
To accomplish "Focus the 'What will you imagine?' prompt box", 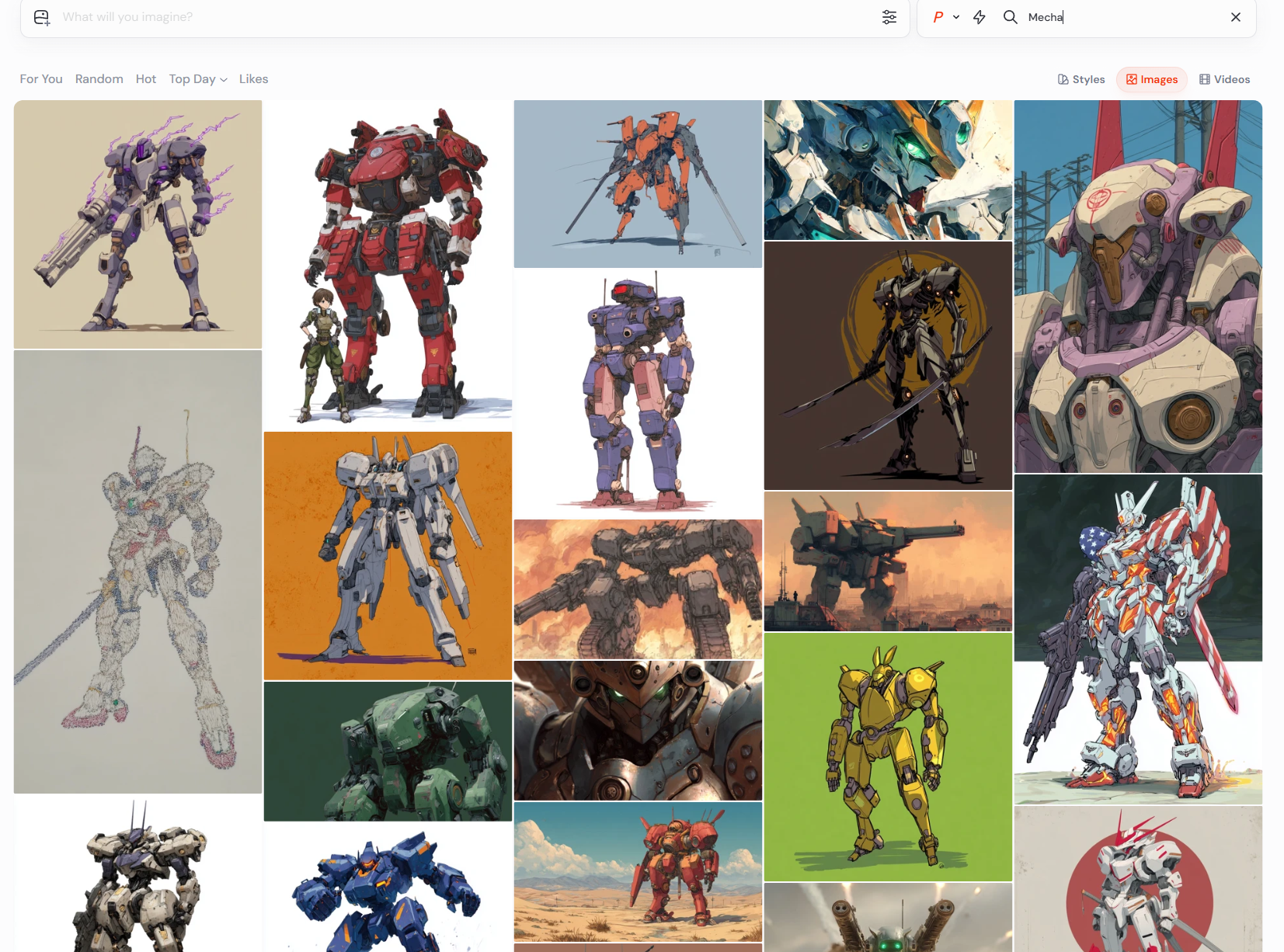I will 466,17.
